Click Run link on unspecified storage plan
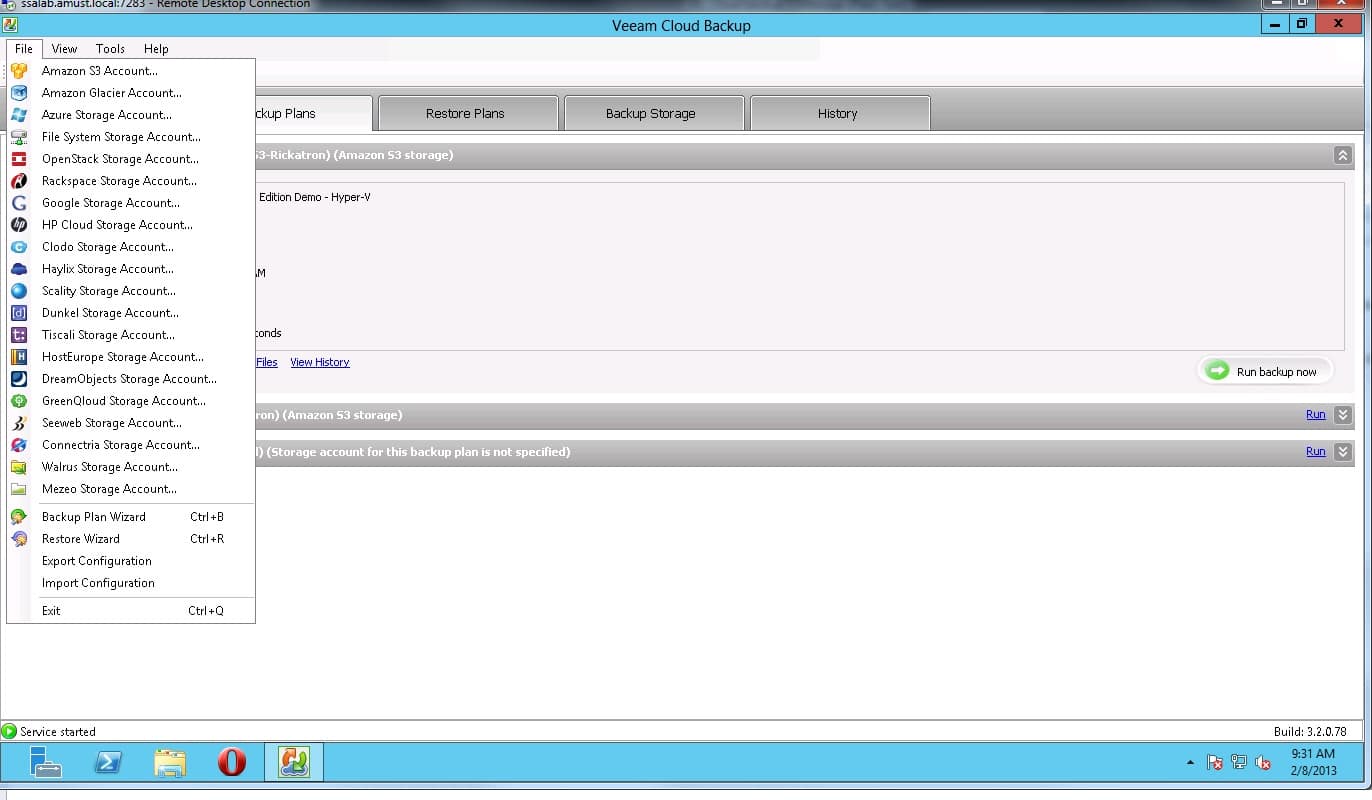 (1316, 451)
